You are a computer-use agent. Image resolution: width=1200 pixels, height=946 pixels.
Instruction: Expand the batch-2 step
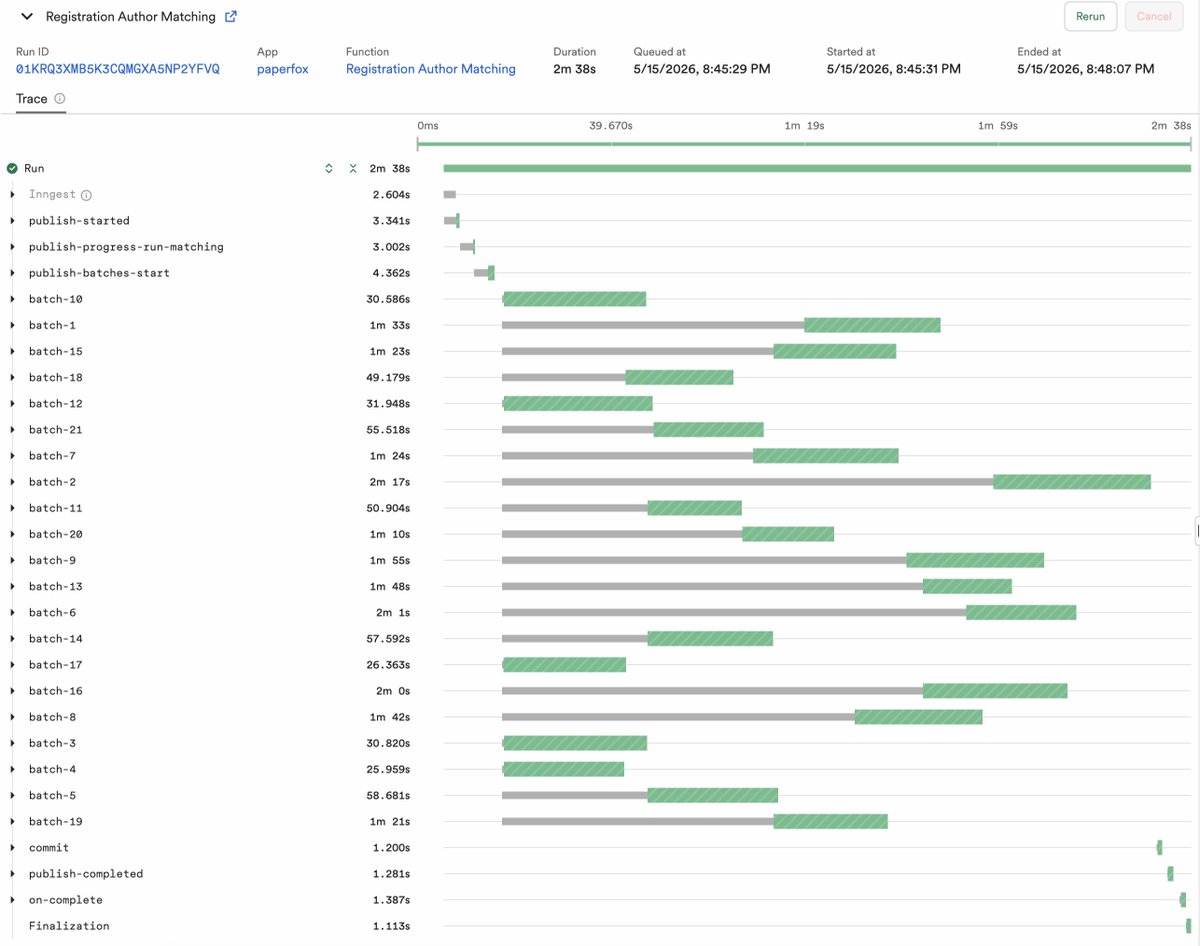tap(13, 482)
